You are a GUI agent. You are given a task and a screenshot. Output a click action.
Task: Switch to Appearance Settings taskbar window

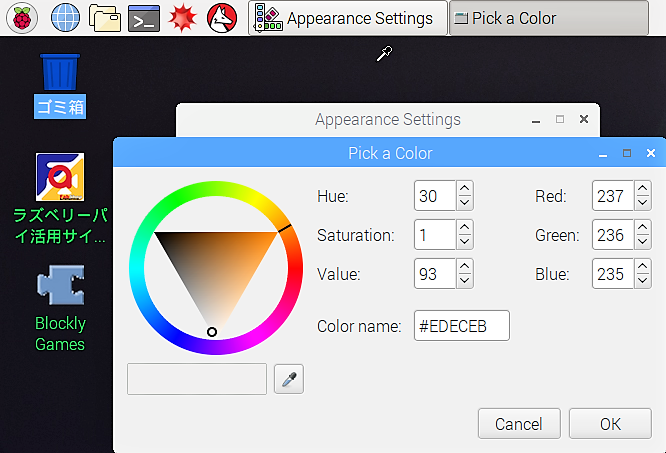pos(348,18)
